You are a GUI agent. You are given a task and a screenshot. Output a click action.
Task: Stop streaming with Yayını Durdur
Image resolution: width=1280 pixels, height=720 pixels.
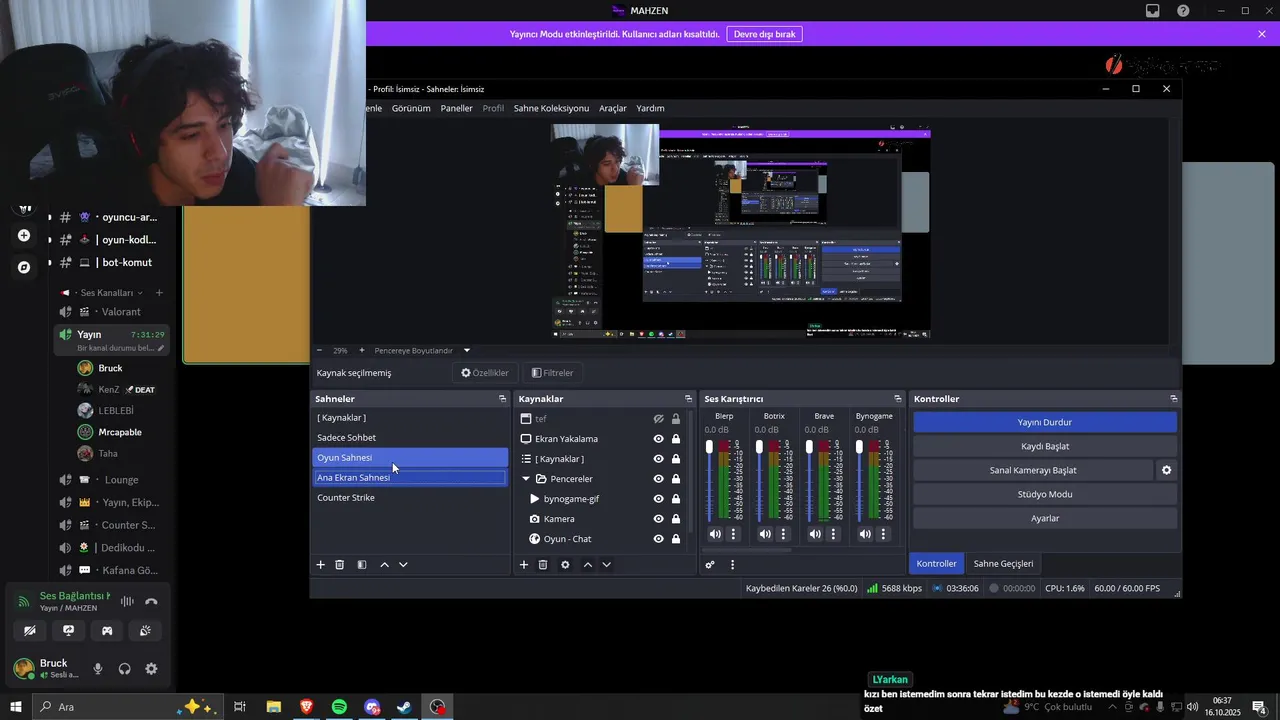(1045, 422)
